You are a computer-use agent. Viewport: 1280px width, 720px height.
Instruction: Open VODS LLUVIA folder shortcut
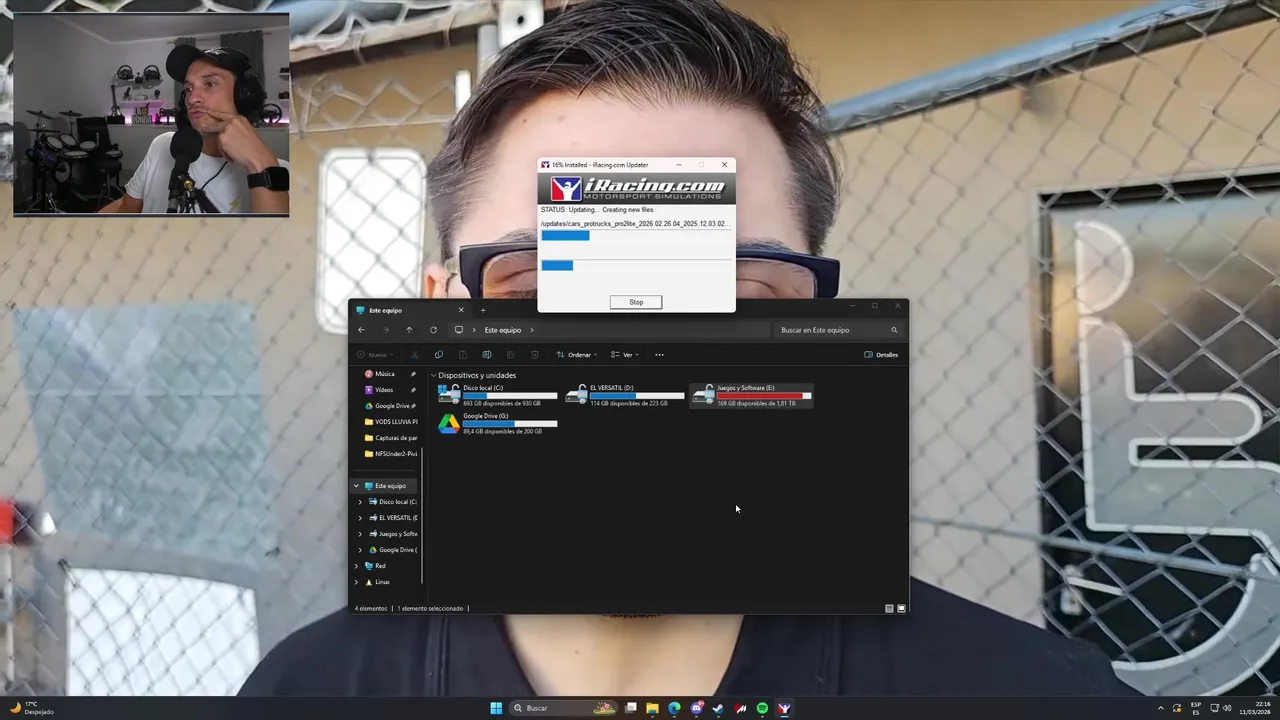(x=390, y=422)
